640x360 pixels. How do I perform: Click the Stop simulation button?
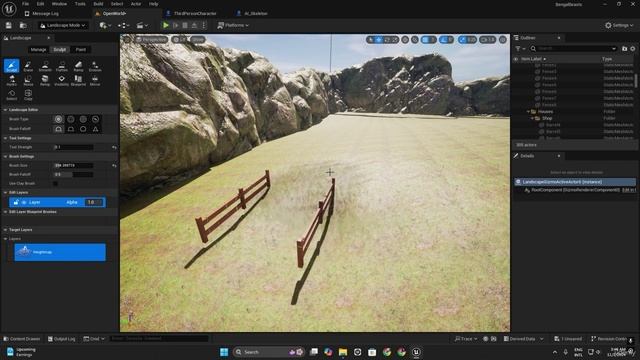pos(185,25)
